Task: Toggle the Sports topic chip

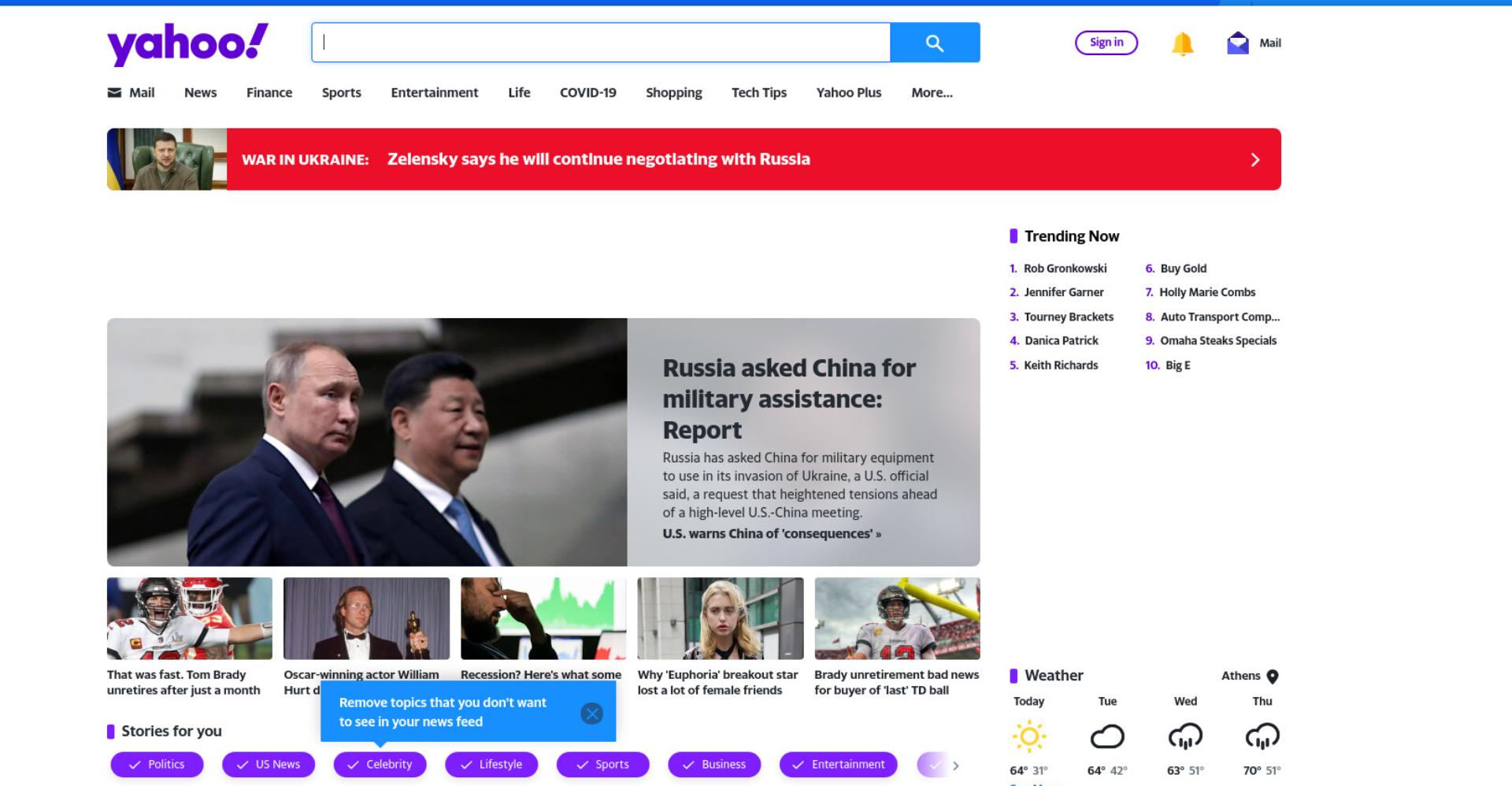Action: tap(603, 765)
